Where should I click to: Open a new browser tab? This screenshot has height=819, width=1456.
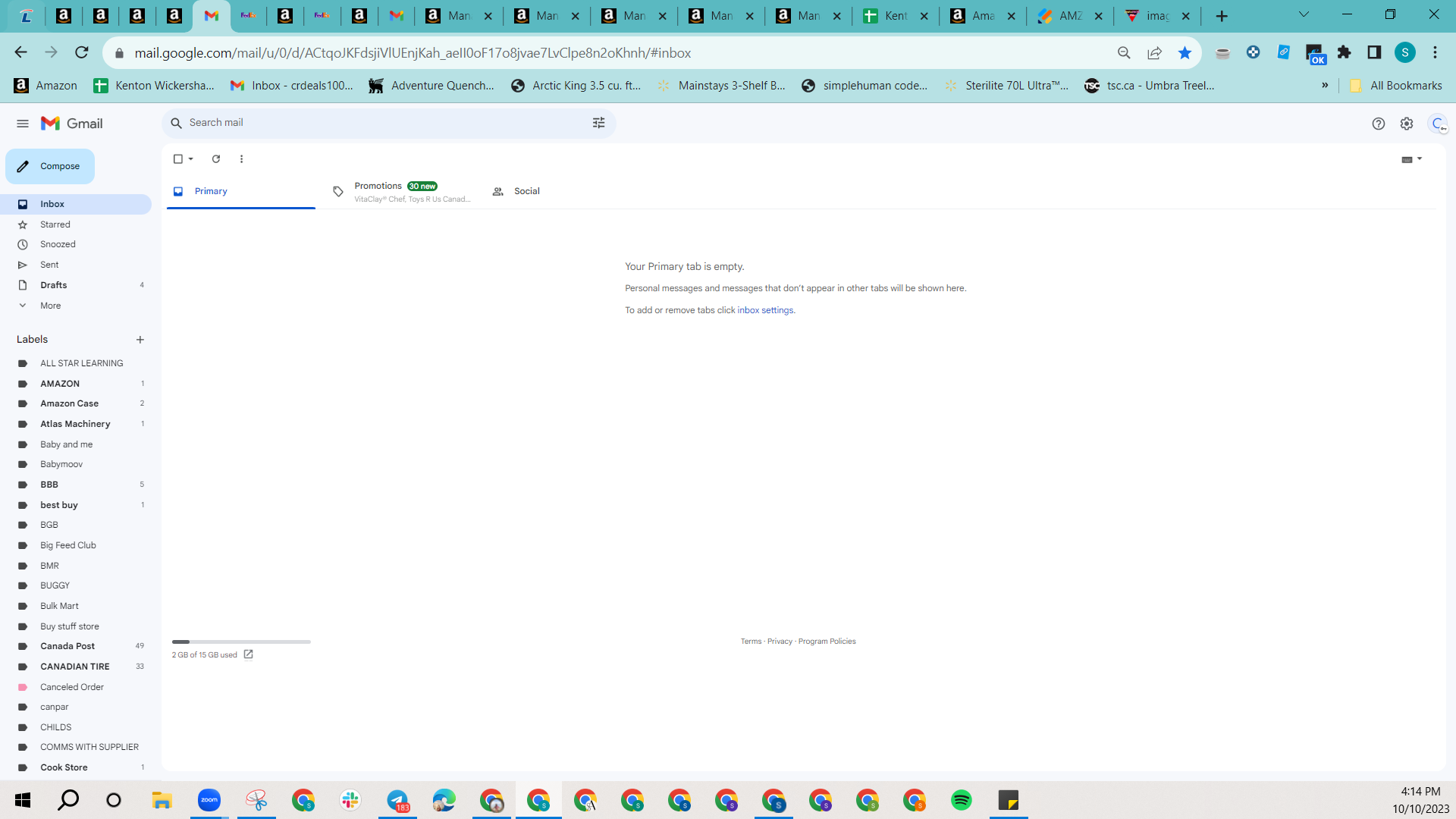click(x=1222, y=16)
